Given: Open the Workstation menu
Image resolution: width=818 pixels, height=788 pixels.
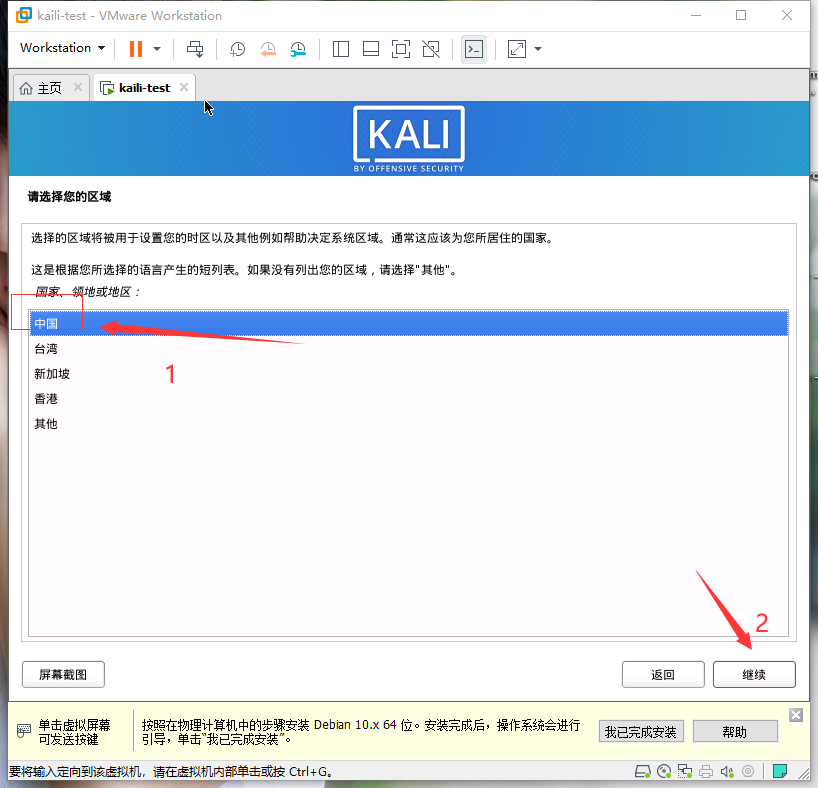Looking at the screenshot, I should coord(61,48).
